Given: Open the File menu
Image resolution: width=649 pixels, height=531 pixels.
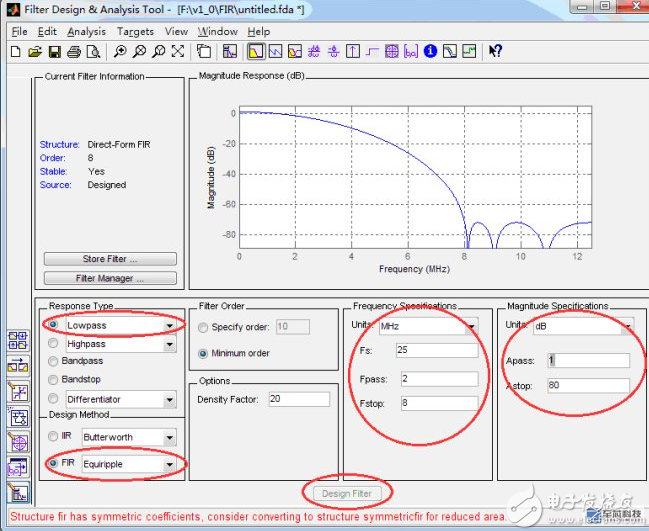Looking at the screenshot, I should point(19,31).
